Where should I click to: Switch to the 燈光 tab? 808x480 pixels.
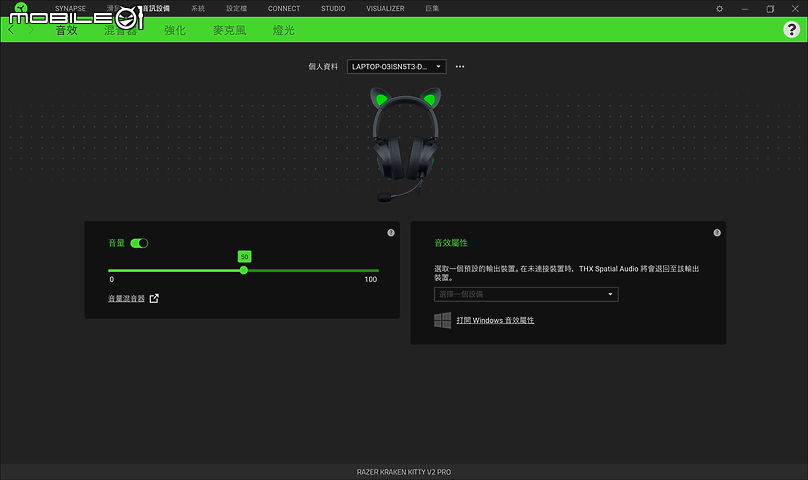coord(283,30)
